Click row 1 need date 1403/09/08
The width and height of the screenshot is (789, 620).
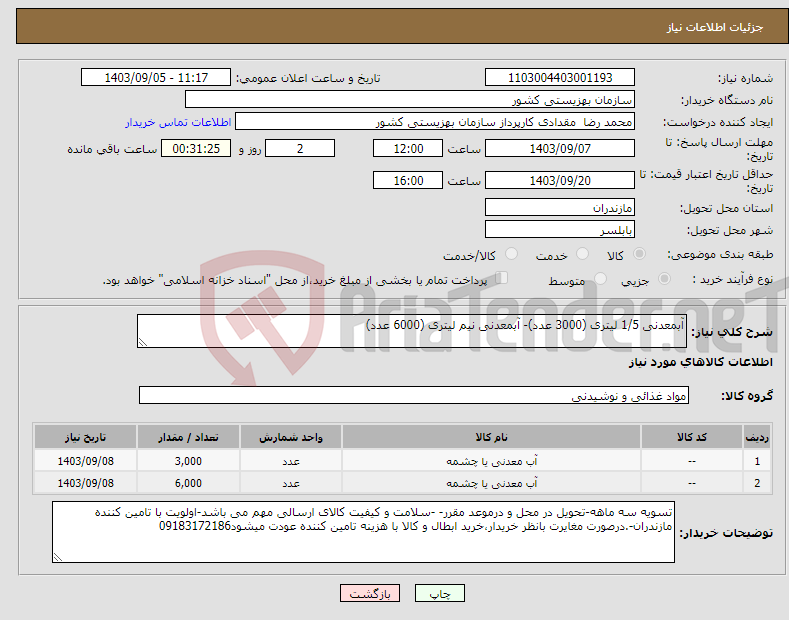tap(86, 461)
